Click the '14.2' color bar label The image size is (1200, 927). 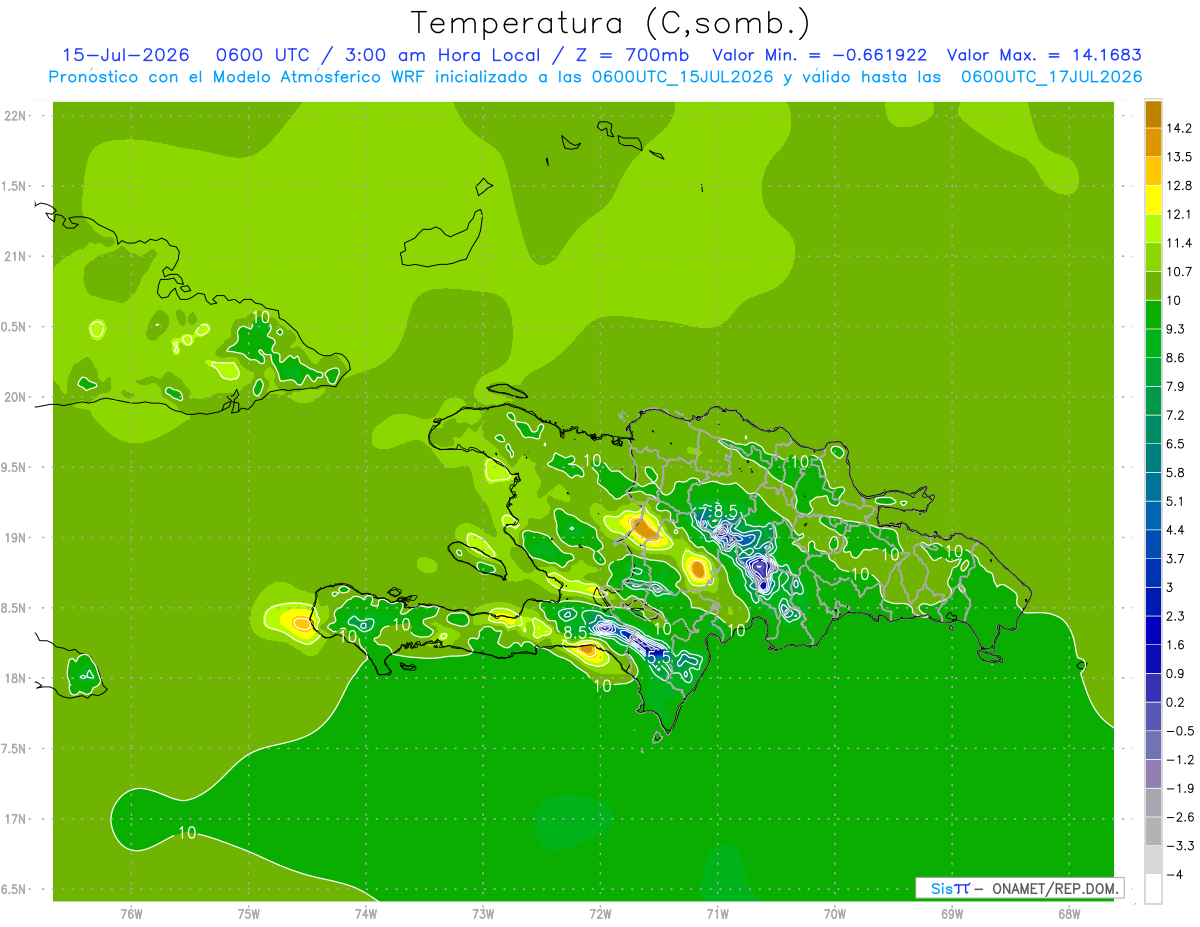pos(1181,128)
